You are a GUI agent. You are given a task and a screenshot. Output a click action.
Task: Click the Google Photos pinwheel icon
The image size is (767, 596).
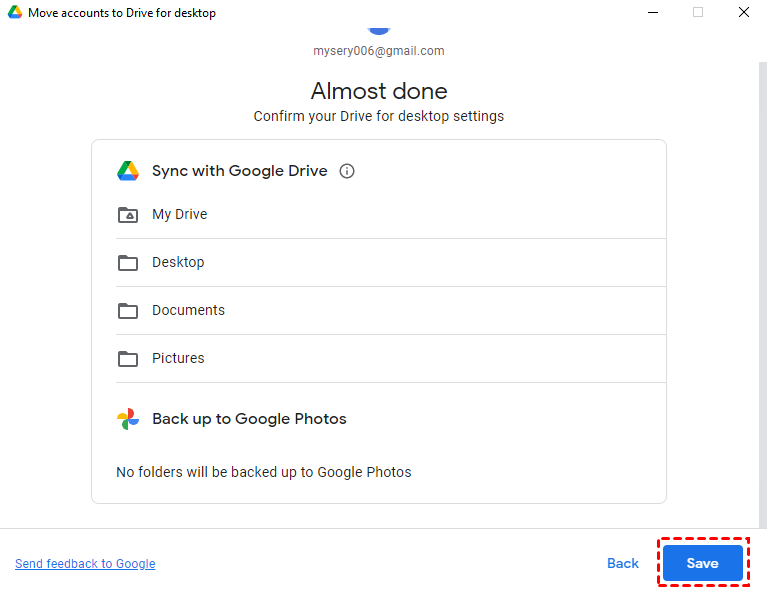click(x=128, y=420)
